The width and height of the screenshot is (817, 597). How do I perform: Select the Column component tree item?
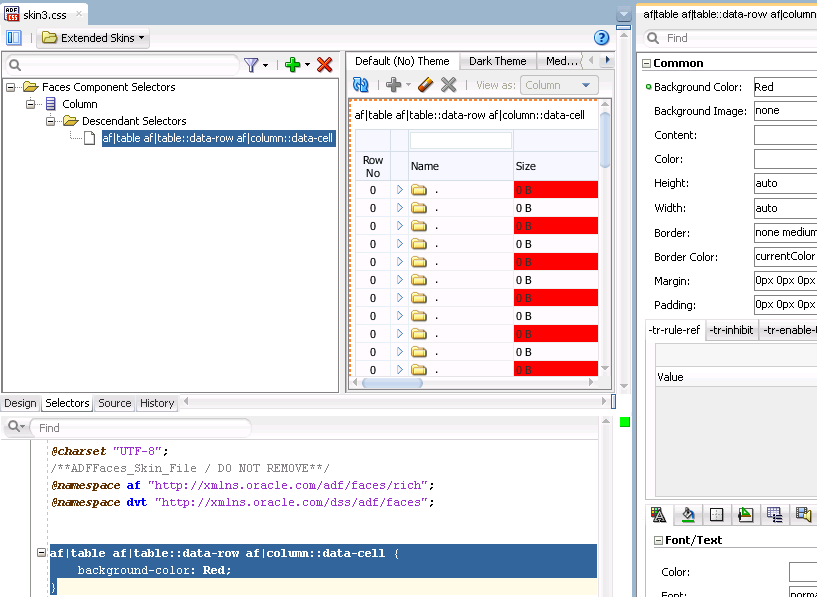[79, 104]
